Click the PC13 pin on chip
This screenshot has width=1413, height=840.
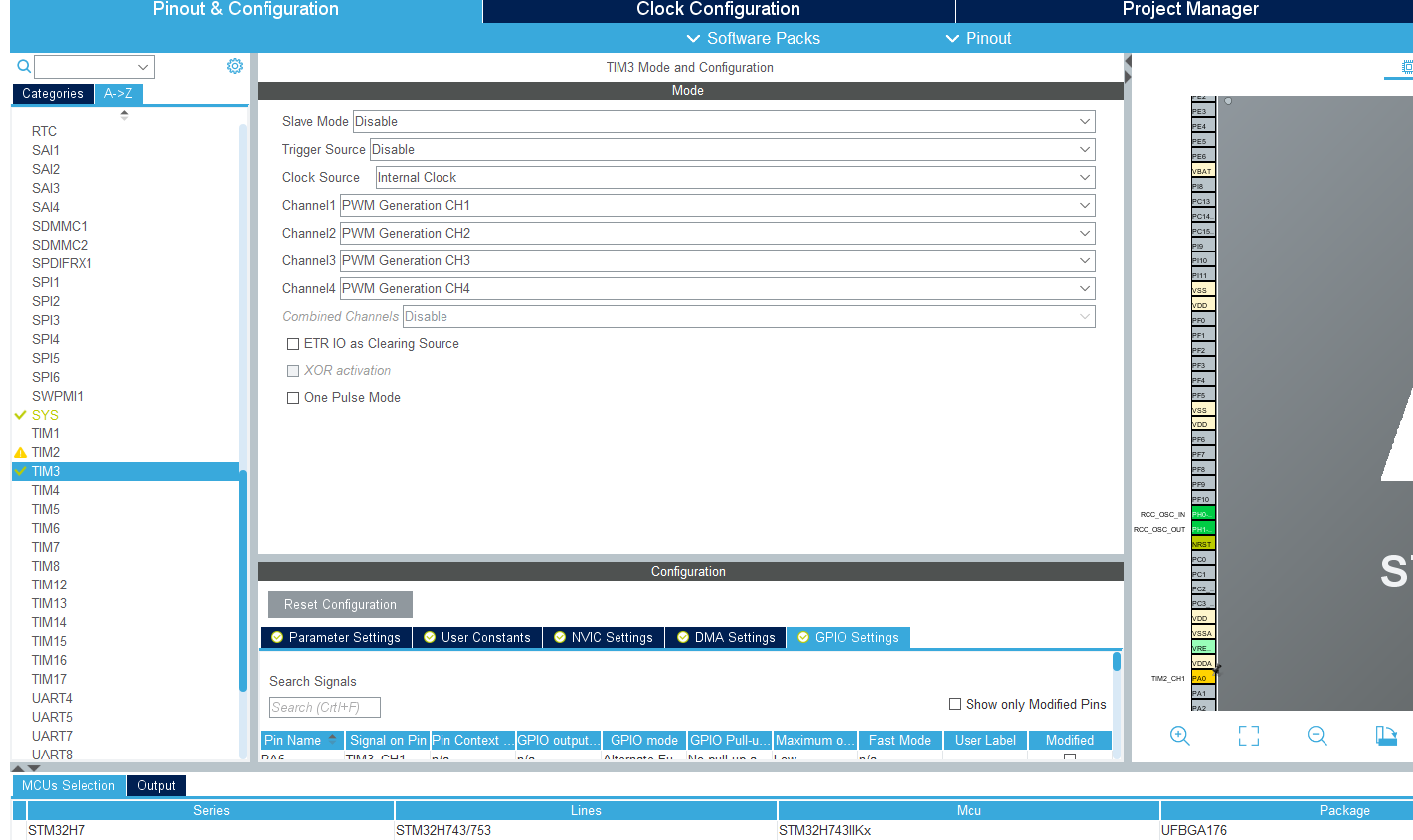(x=1203, y=201)
